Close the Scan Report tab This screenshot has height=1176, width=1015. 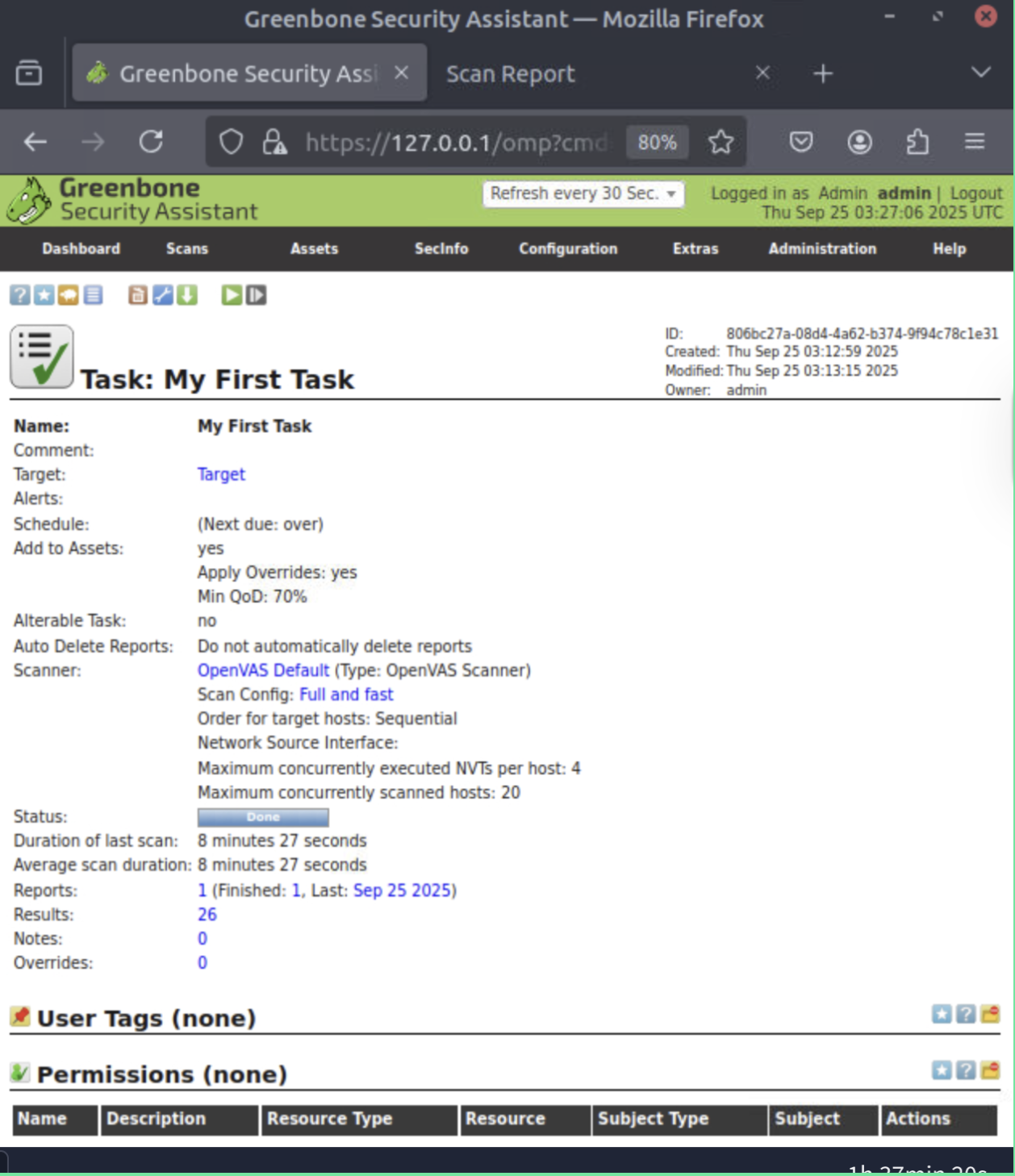[762, 73]
